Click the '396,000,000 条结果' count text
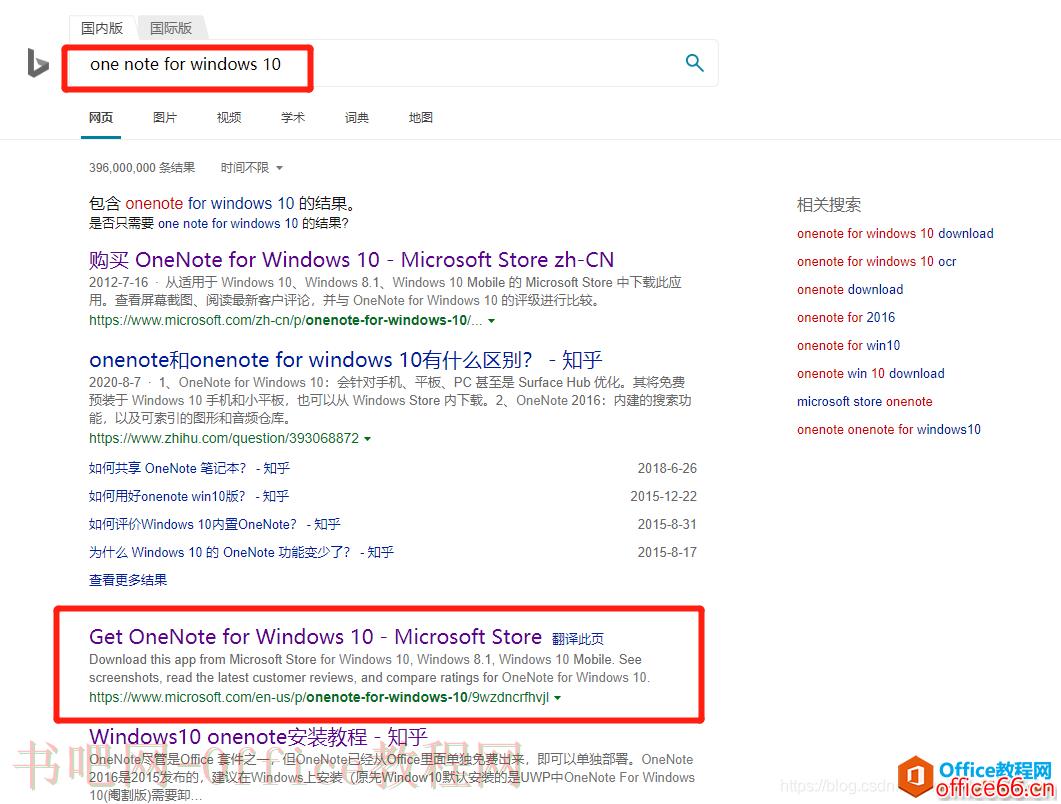This screenshot has width=1061, height=804. click(141, 168)
